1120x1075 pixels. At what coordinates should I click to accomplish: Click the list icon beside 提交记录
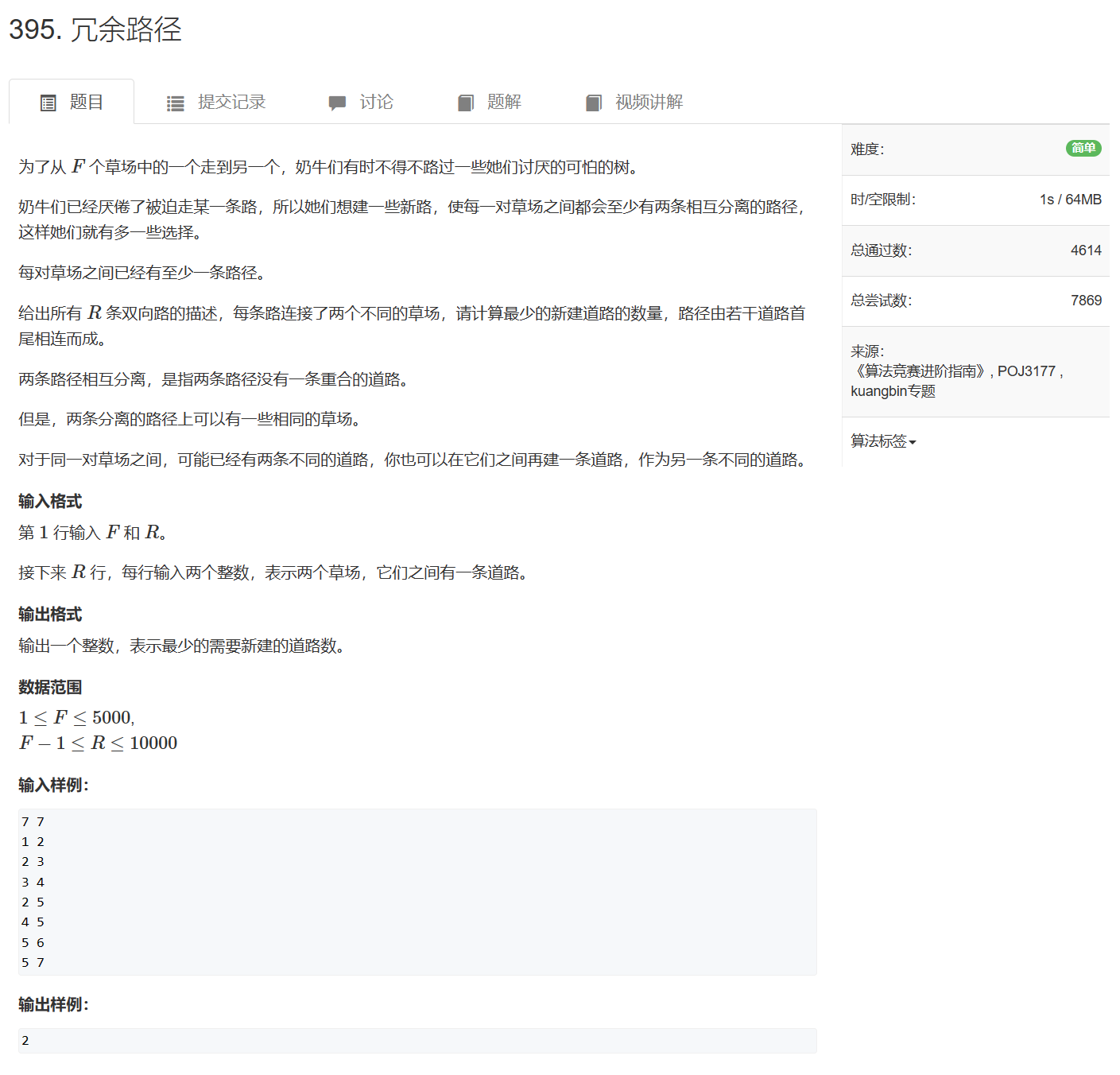pos(175,103)
